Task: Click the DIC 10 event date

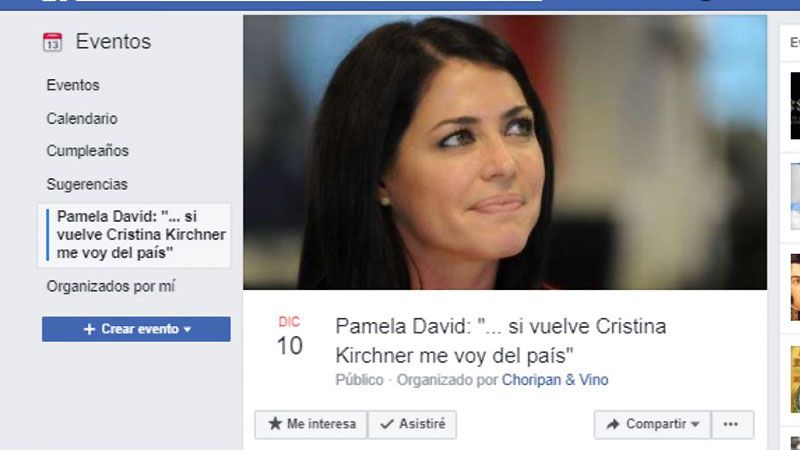Action: [x=290, y=337]
